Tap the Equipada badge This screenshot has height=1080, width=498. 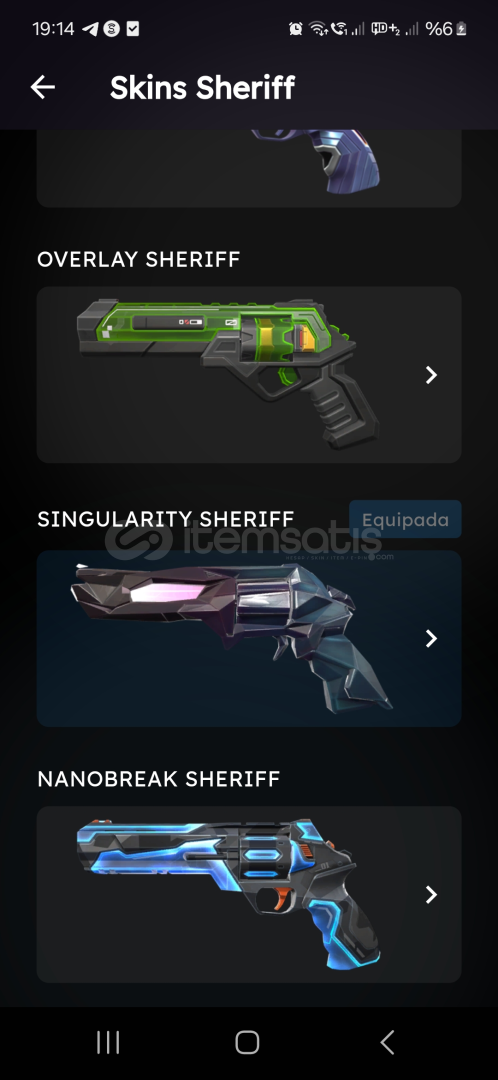(x=405, y=519)
